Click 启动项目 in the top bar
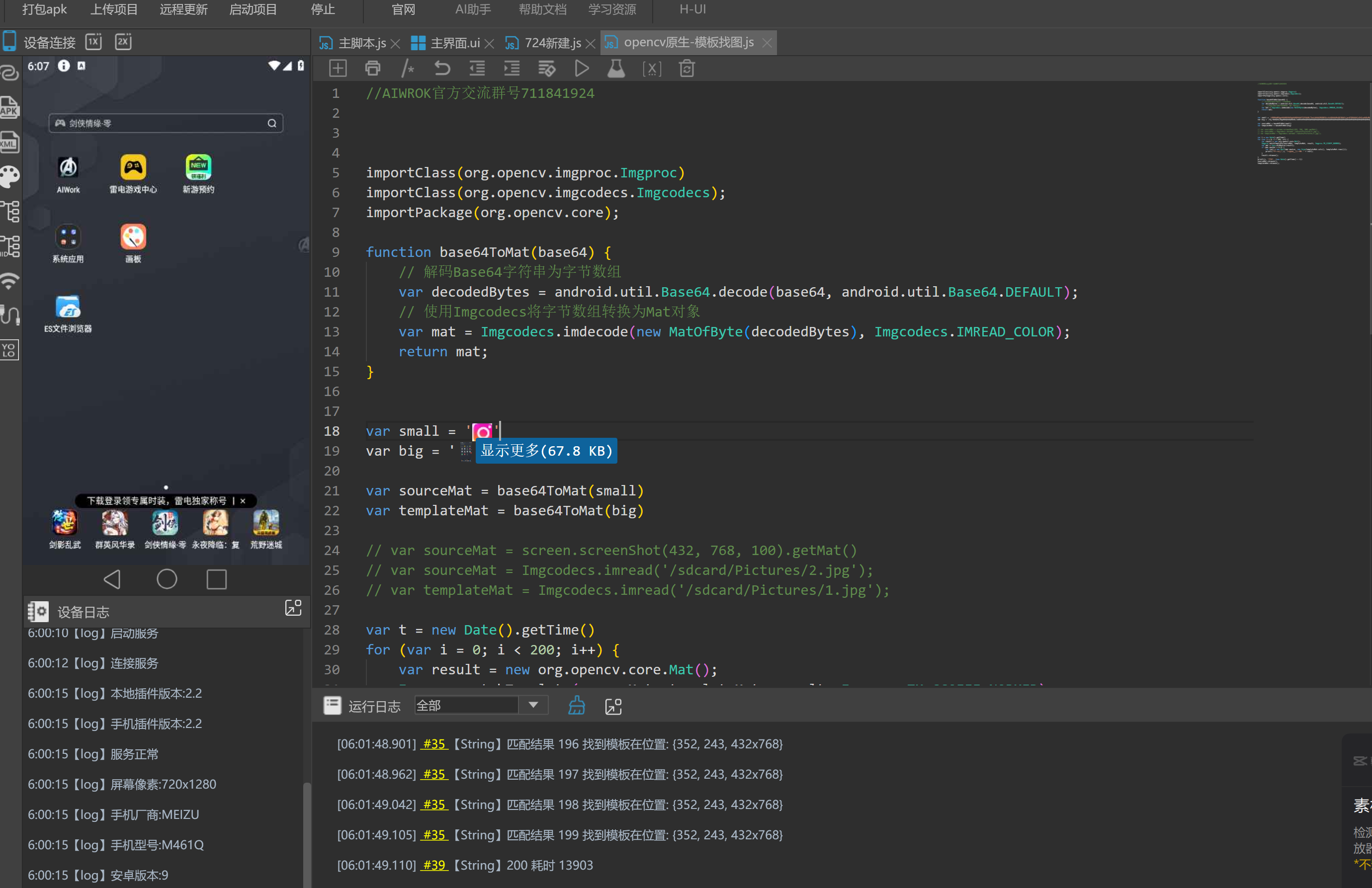This screenshot has width=1372, height=888. (253, 9)
